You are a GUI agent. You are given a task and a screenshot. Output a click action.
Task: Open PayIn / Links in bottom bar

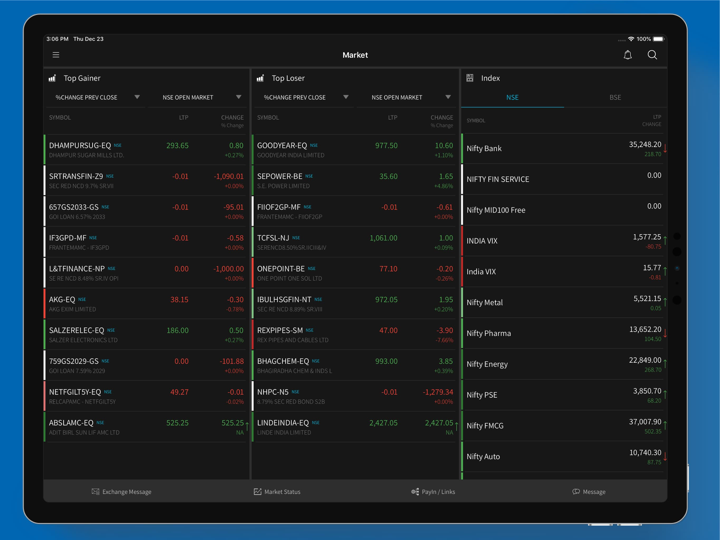point(433,492)
